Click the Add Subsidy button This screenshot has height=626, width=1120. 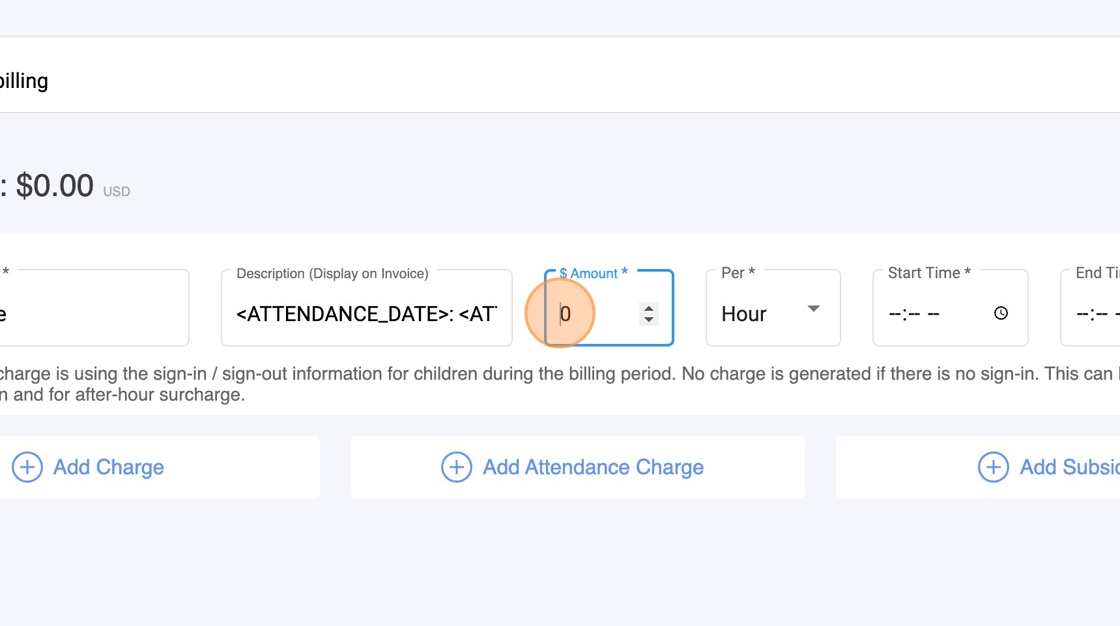click(x=978, y=467)
